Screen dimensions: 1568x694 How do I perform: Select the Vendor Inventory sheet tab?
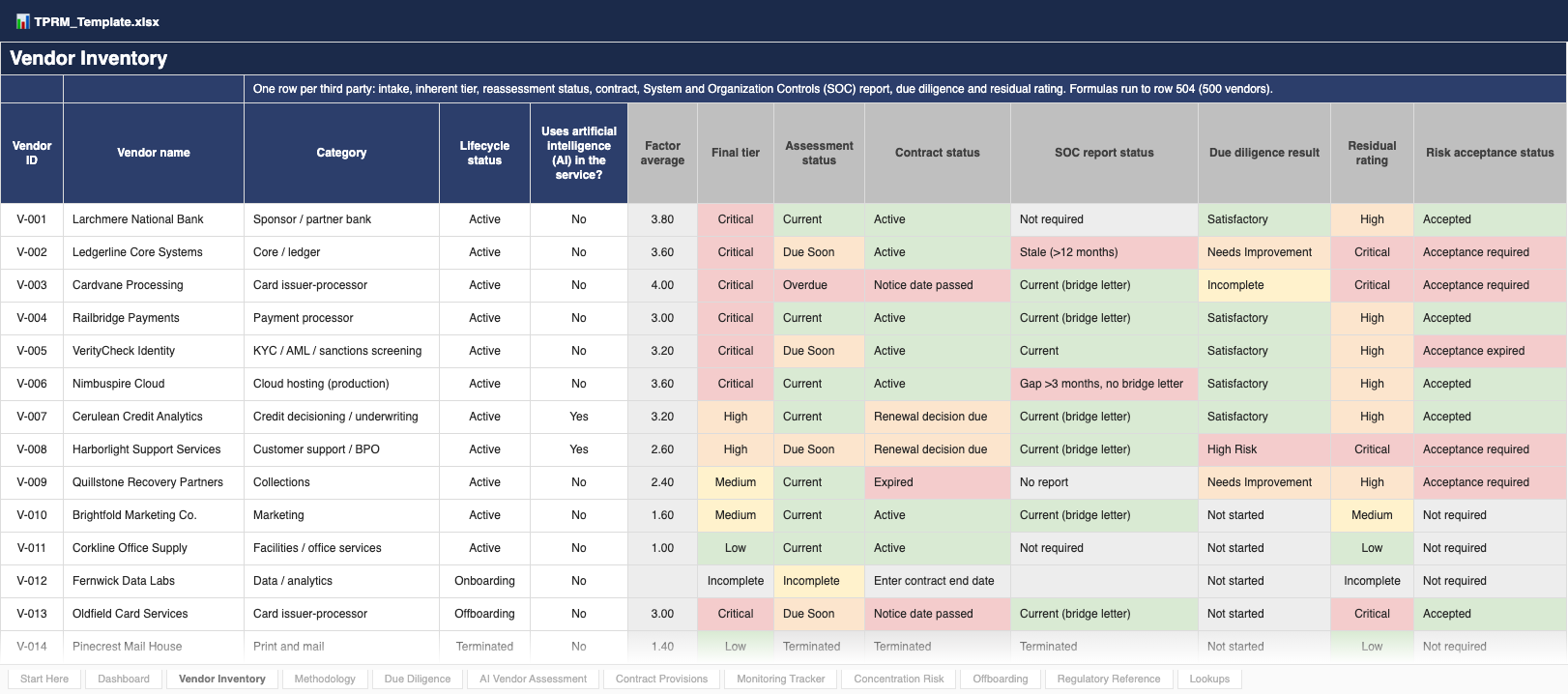coord(222,679)
